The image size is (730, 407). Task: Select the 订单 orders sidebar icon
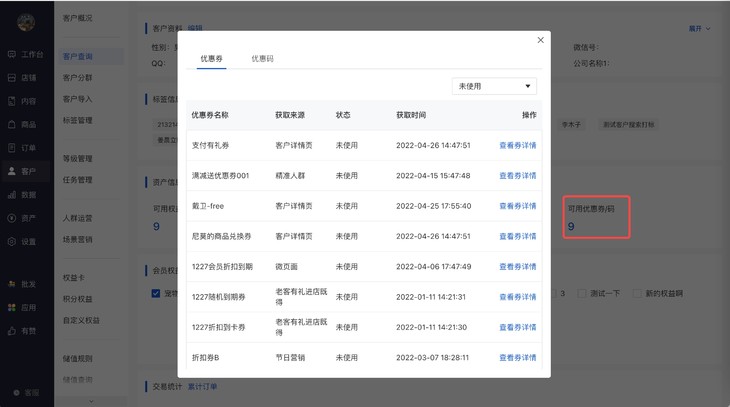click(12, 148)
